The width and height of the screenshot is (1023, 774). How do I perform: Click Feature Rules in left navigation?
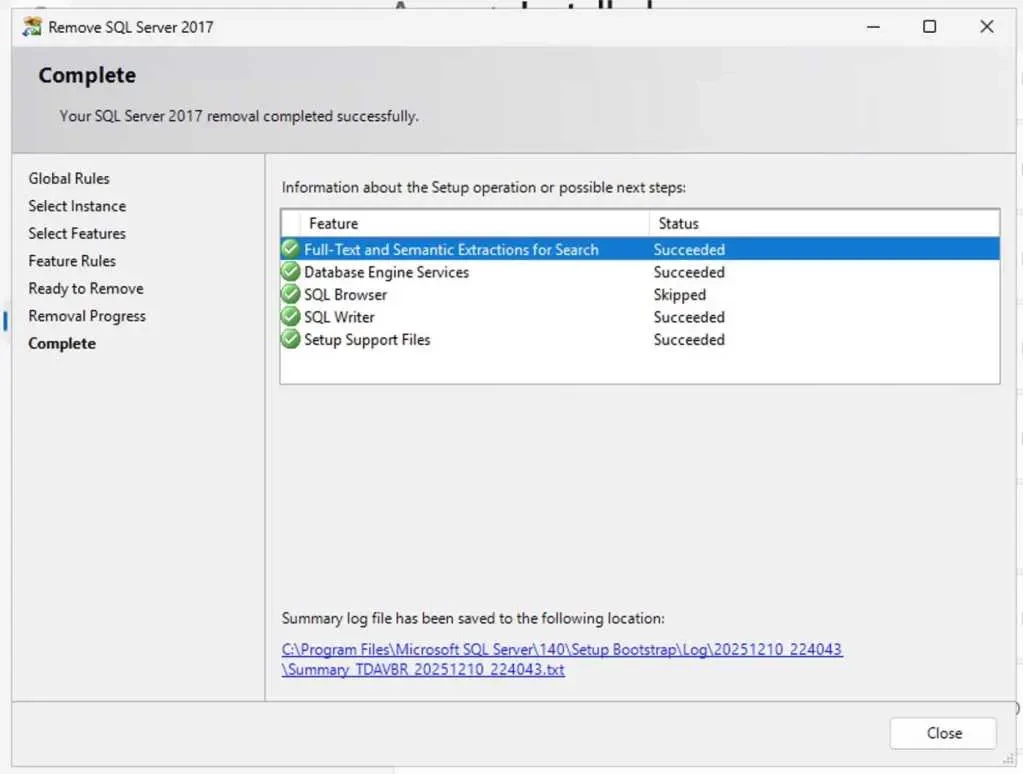[72, 261]
